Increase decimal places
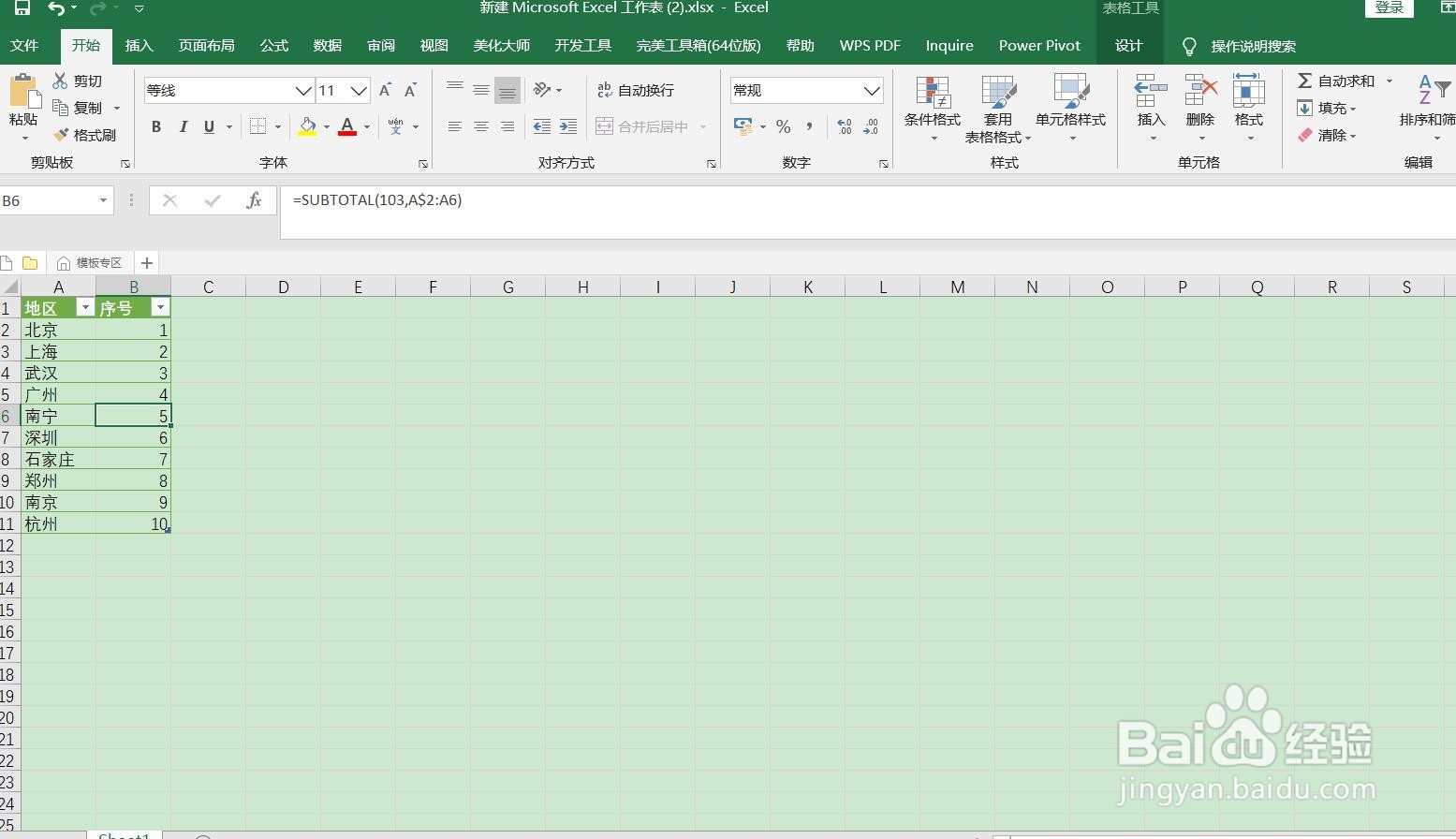Viewport: 1456px width, 839px height. [845, 126]
